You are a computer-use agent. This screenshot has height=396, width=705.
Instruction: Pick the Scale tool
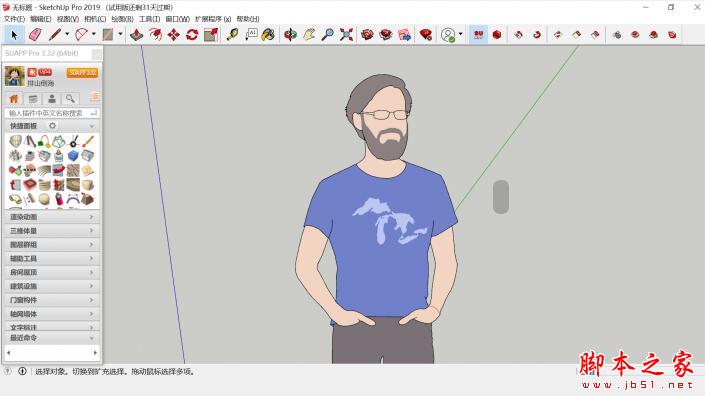tap(211, 35)
